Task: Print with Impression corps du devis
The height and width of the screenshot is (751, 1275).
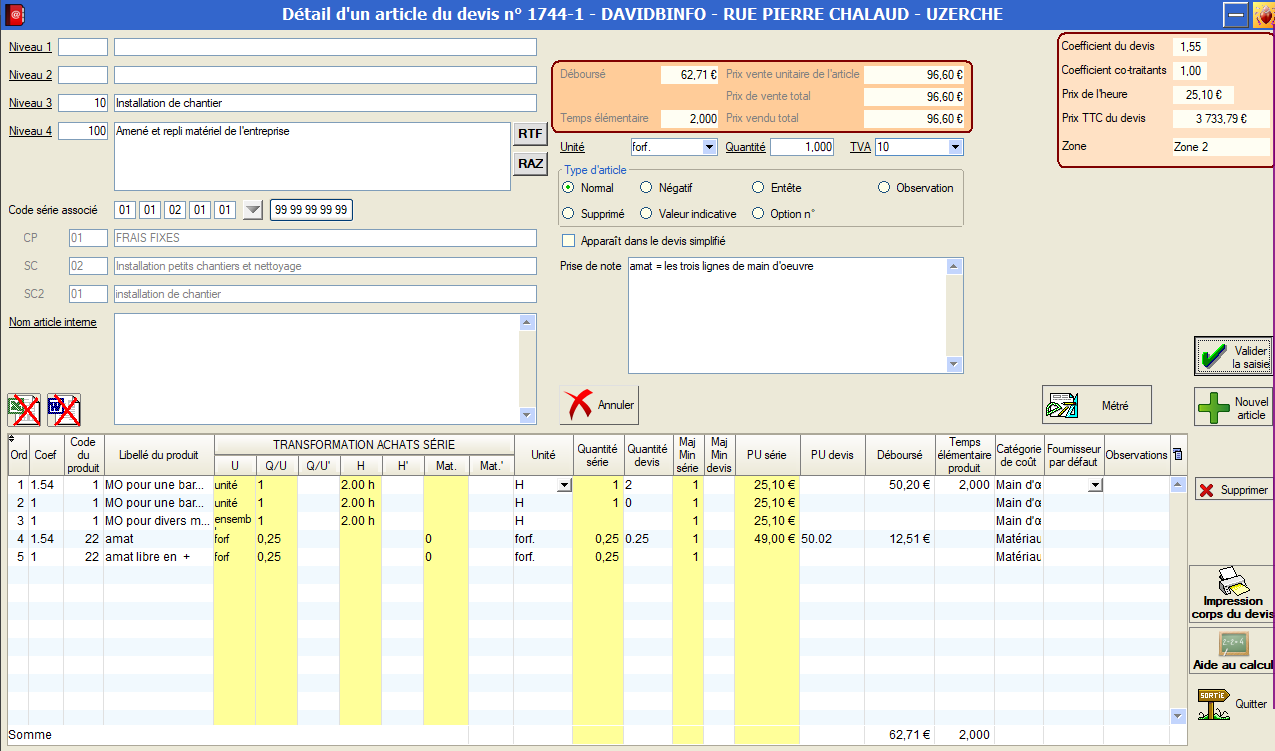Action: [1232, 595]
